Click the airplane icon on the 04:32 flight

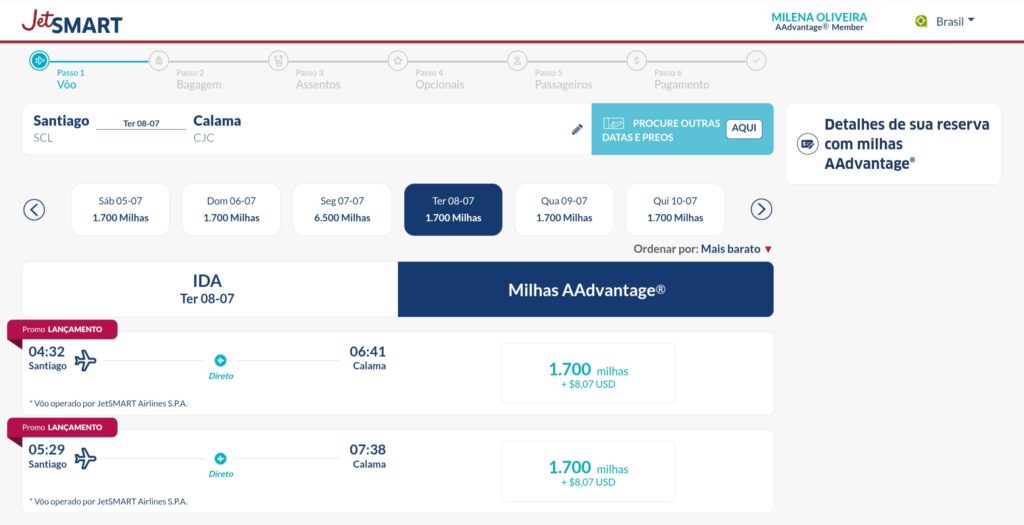(85, 360)
